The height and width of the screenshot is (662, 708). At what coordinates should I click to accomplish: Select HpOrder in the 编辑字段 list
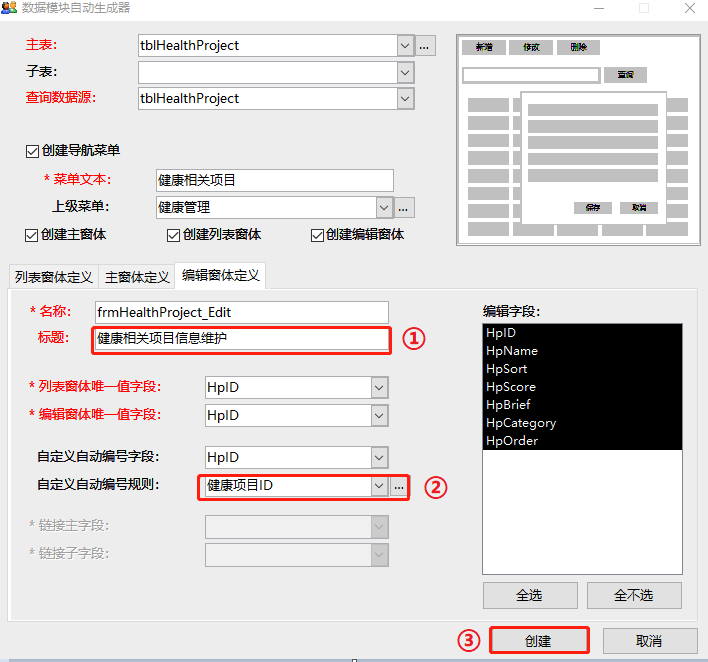click(582, 441)
